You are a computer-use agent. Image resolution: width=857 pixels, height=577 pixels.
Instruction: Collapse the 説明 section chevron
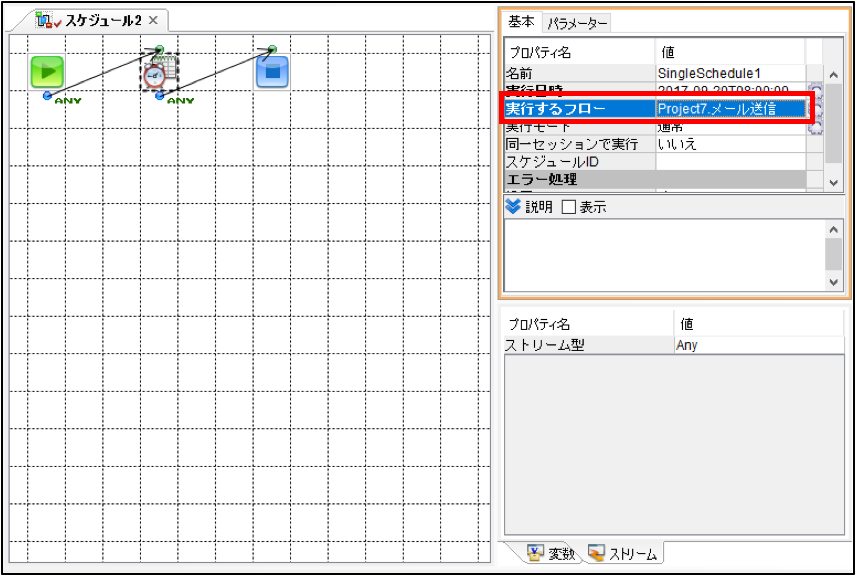tap(513, 207)
